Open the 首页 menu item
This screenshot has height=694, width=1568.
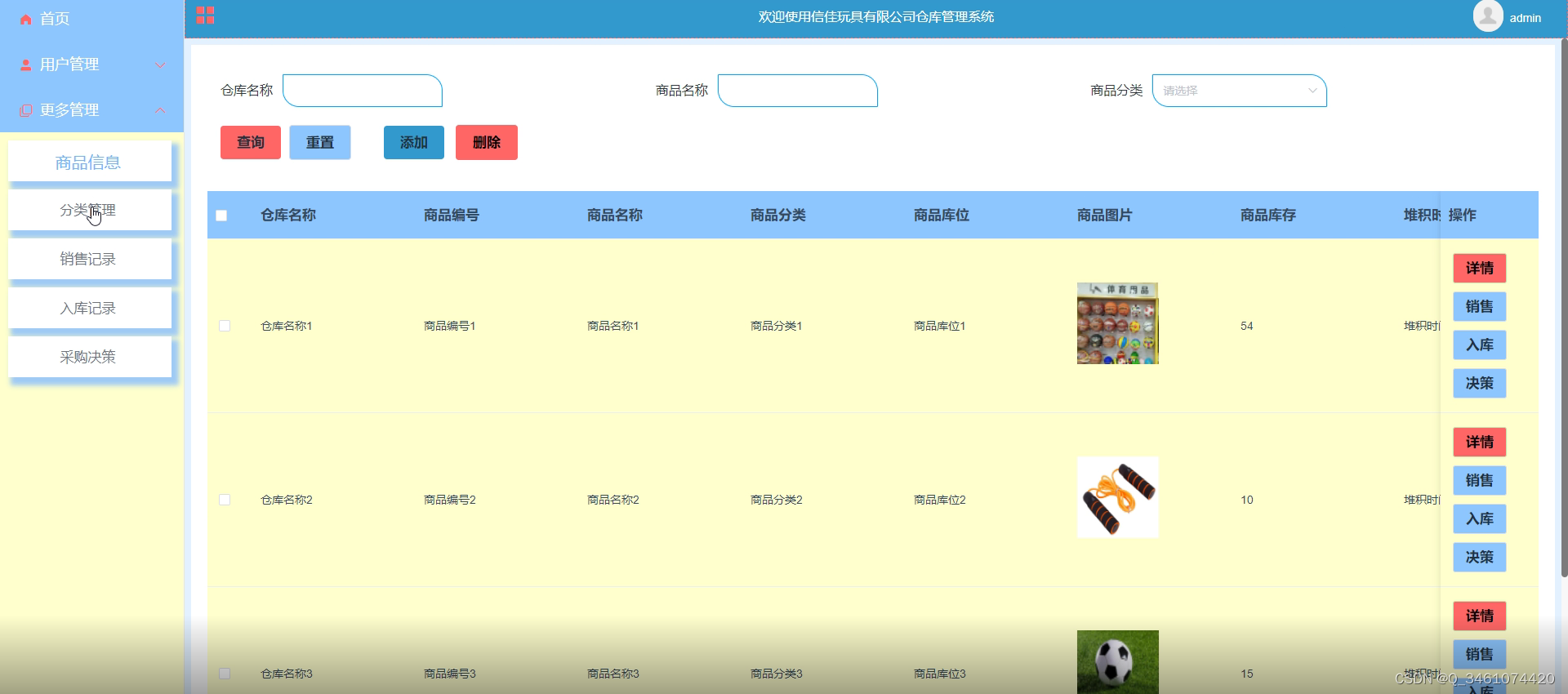91,19
